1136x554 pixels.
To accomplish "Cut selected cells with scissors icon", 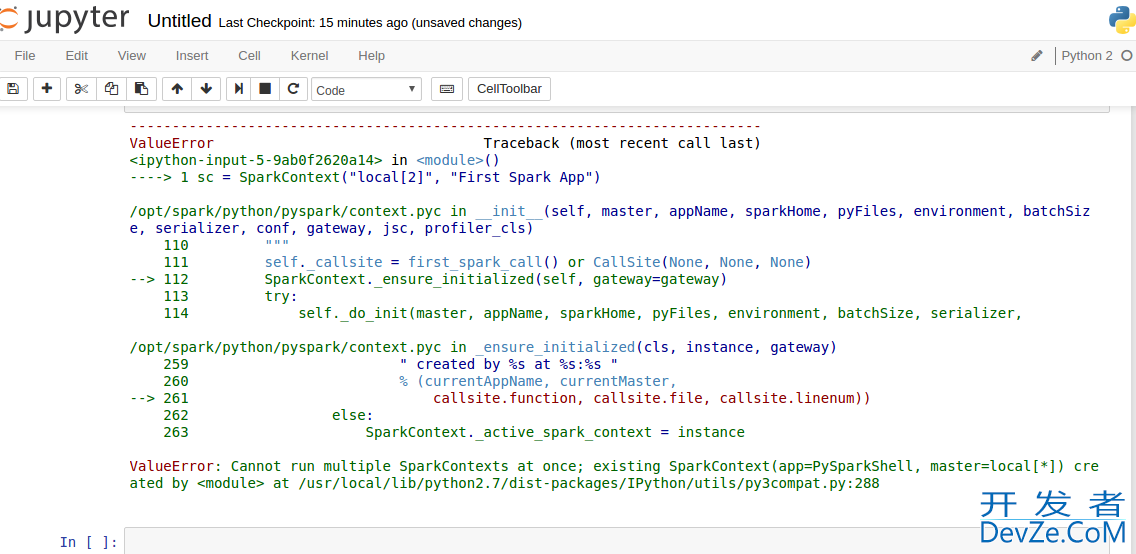I will (81, 89).
